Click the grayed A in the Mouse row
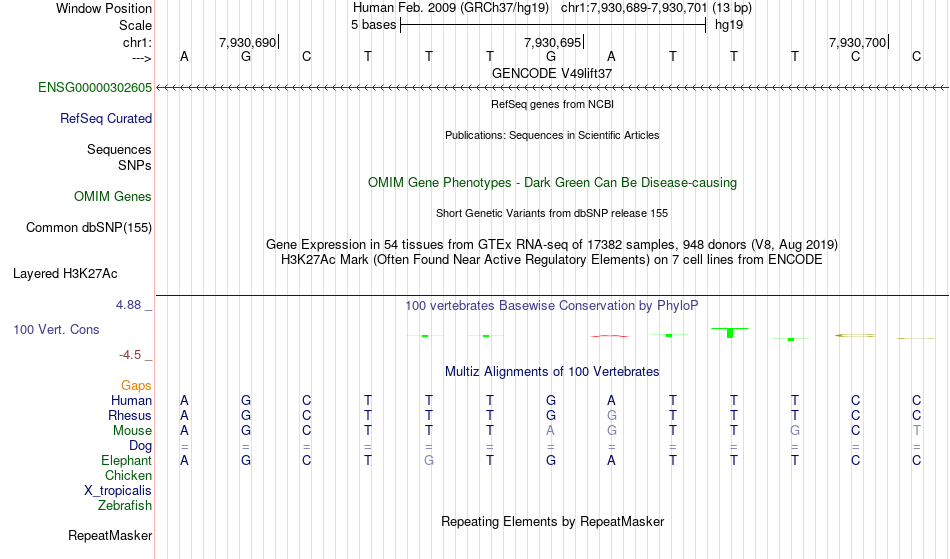Viewport: 950px width, 559px height. point(550,431)
